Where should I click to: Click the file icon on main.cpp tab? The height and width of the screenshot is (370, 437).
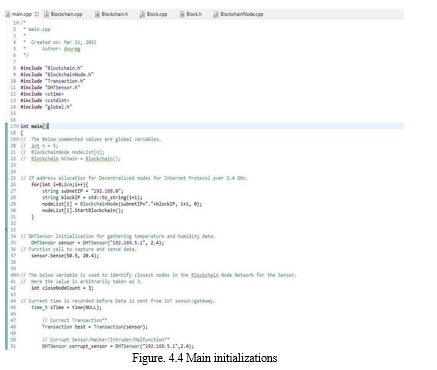click(x=8, y=14)
